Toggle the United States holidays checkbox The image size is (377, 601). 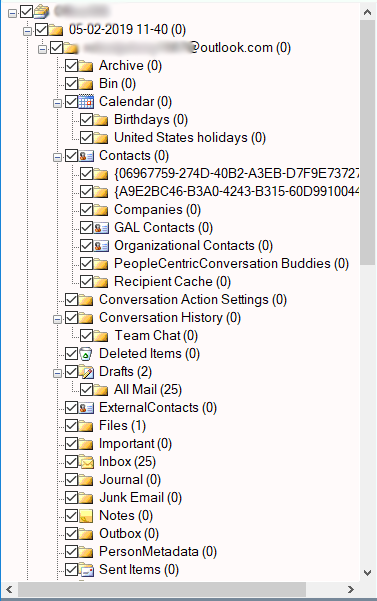tap(87, 138)
